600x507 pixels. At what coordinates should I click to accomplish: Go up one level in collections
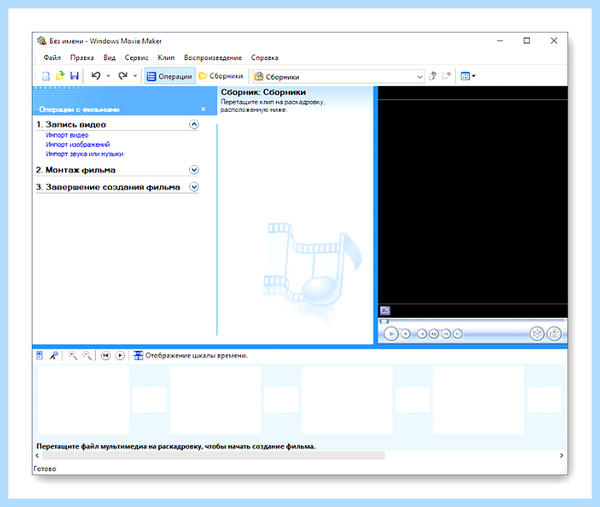(433, 76)
